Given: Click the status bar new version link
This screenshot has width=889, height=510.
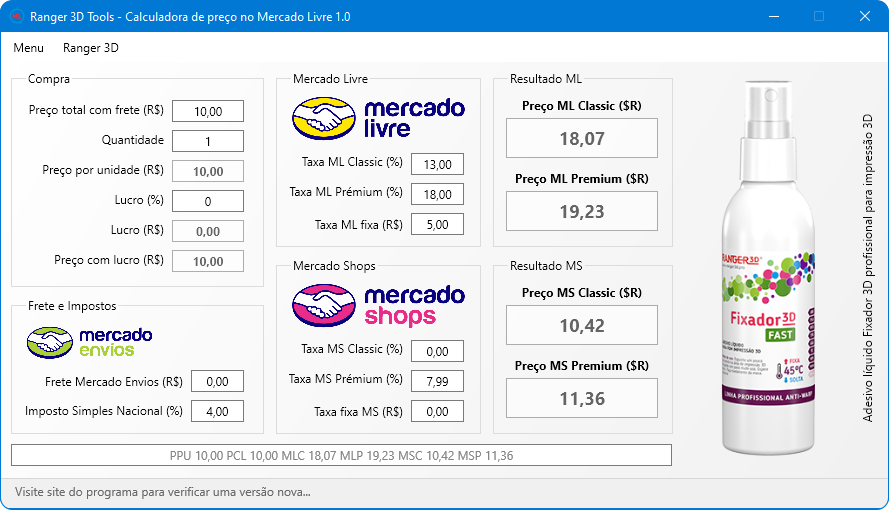Looking at the screenshot, I should (162, 492).
